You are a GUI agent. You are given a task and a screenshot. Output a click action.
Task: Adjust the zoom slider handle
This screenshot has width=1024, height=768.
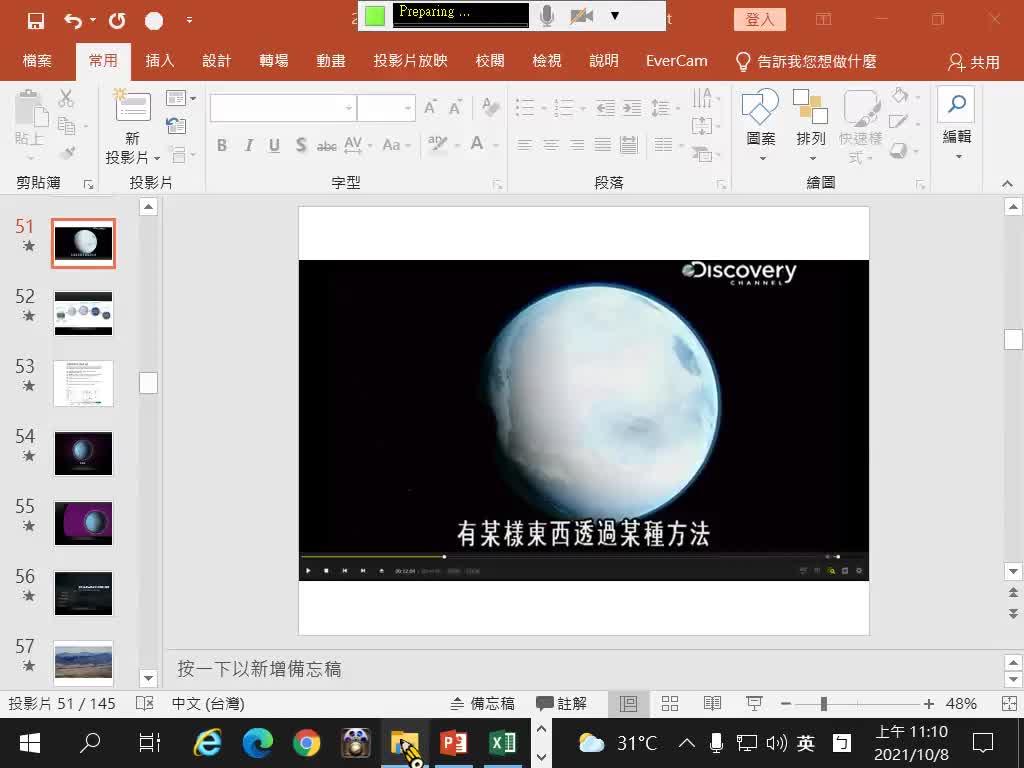coord(824,703)
